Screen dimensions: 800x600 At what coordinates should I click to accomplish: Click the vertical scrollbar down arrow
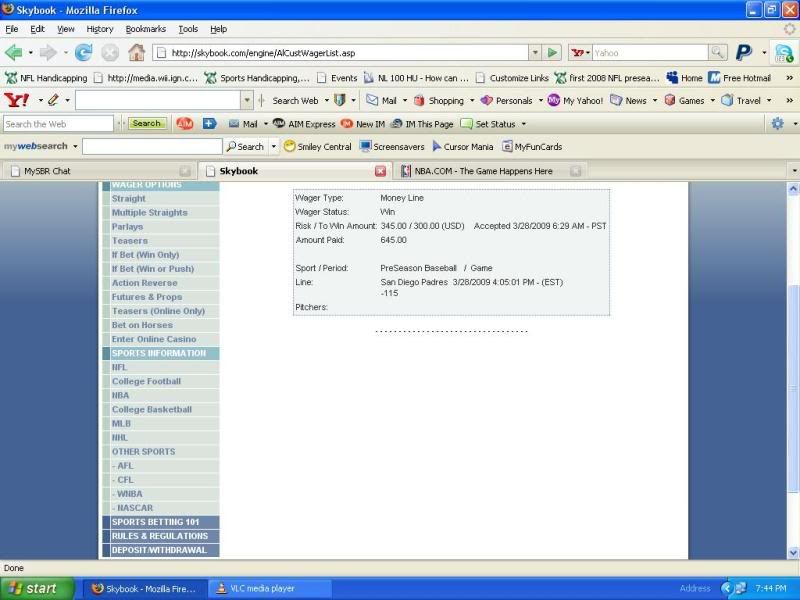click(x=793, y=553)
